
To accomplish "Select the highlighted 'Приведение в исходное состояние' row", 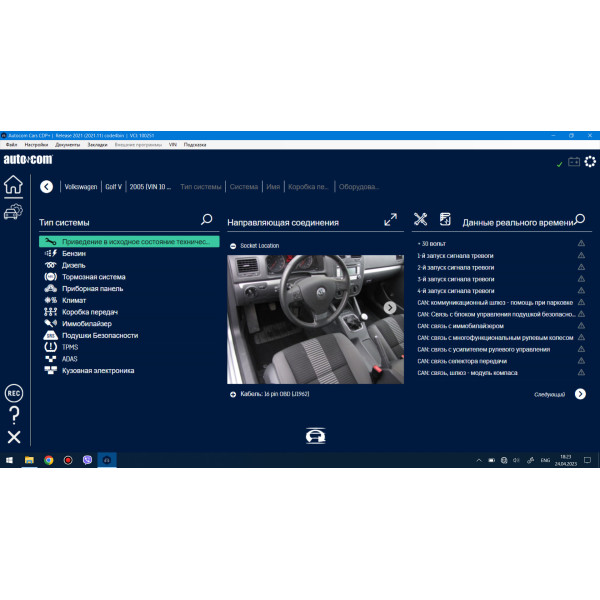I will click(x=129, y=241).
